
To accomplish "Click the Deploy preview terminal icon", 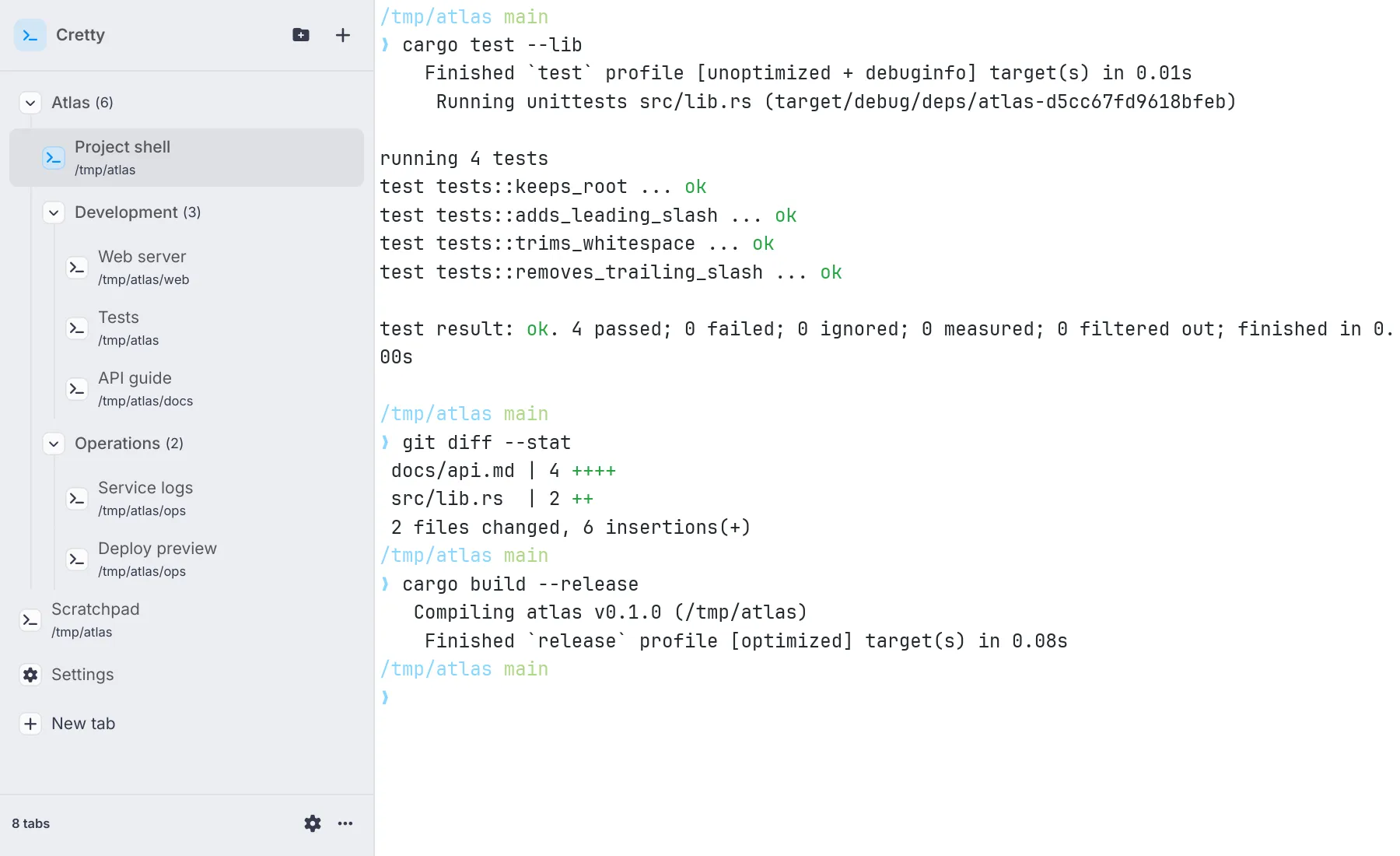I will pos(77,560).
